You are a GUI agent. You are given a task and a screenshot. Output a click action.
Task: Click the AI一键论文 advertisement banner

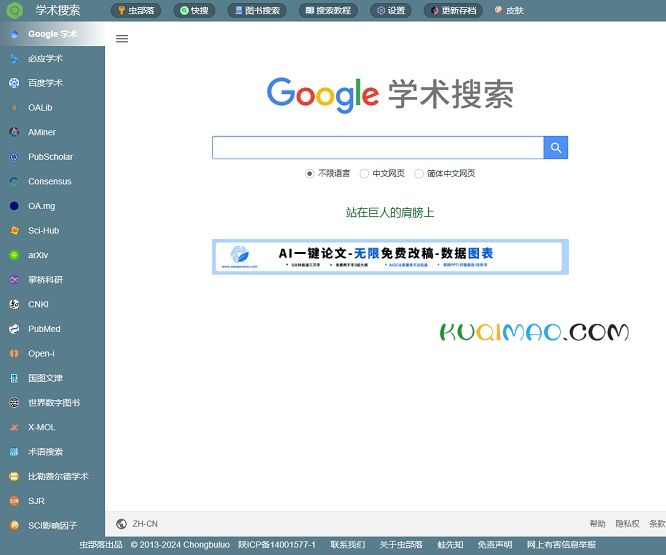pos(390,257)
